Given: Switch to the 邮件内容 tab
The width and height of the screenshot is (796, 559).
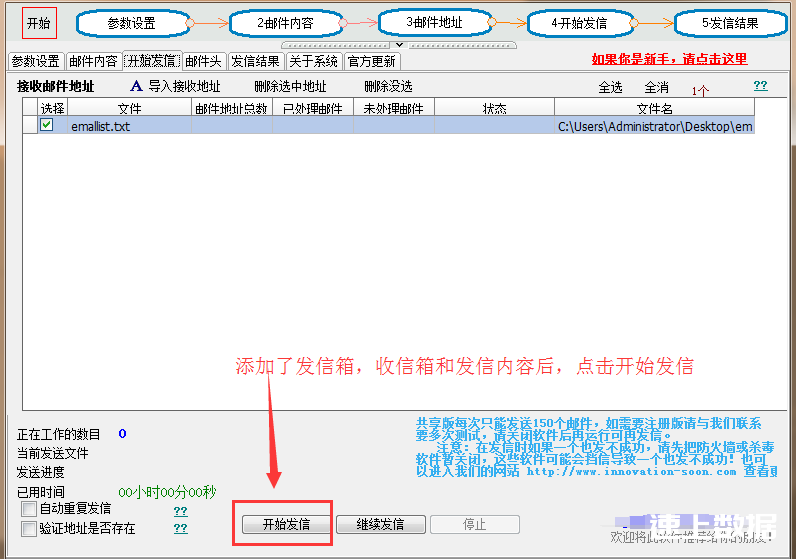Looking at the screenshot, I should point(93,61).
